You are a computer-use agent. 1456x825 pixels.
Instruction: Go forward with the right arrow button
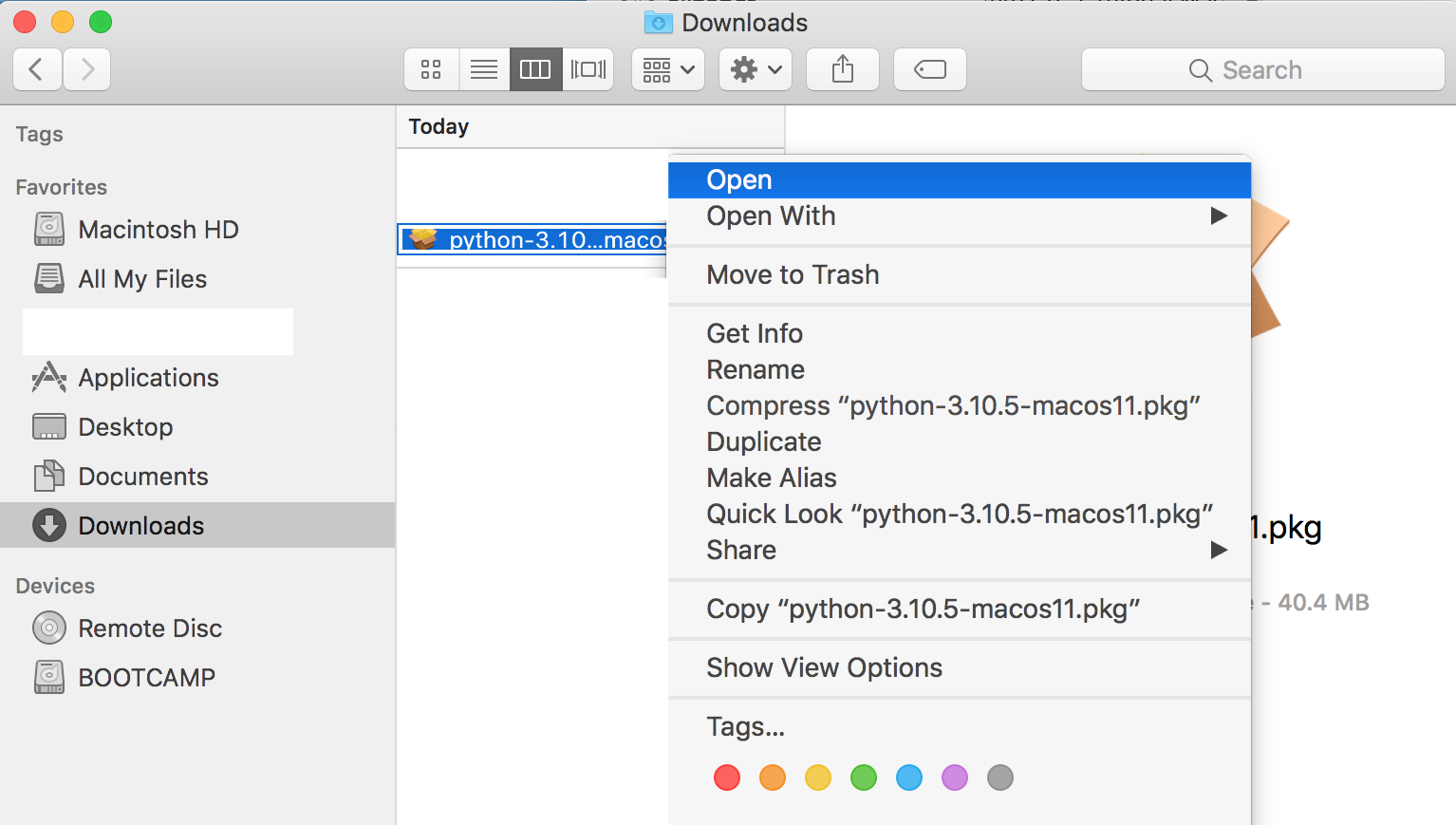pyautogui.click(x=87, y=69)
